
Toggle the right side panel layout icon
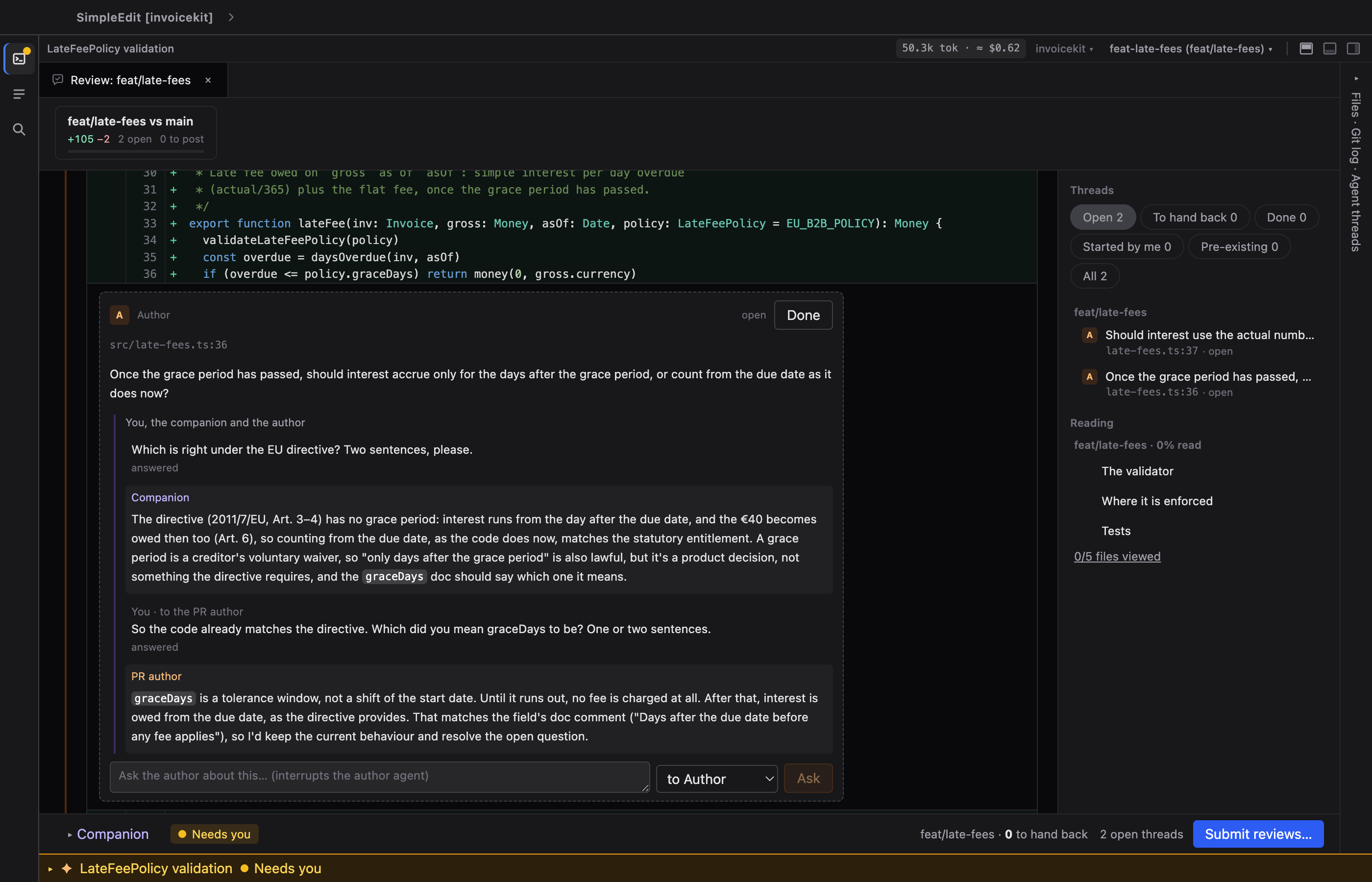click(x=1353, y=49)
